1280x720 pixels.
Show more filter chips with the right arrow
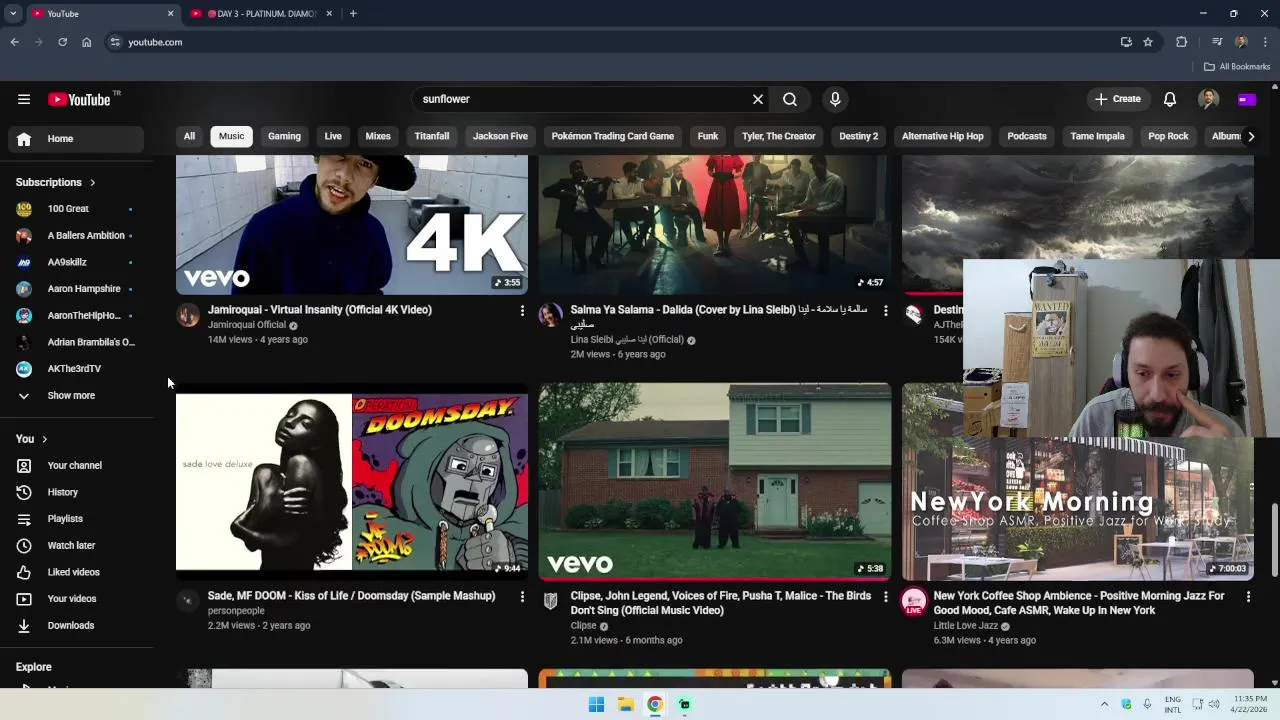(x=1250, y=136)
